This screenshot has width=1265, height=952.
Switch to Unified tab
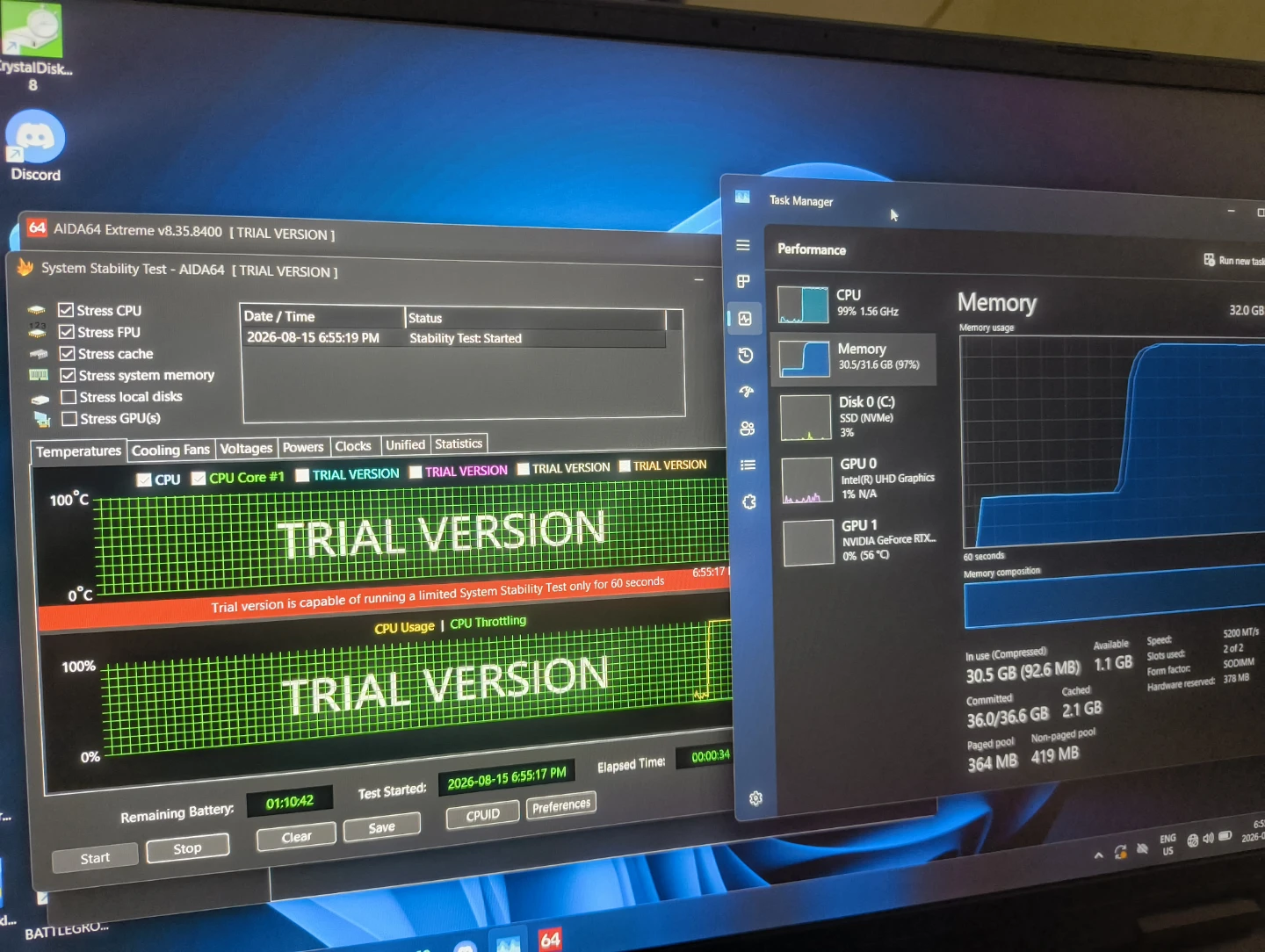click(x=405, y=445)
